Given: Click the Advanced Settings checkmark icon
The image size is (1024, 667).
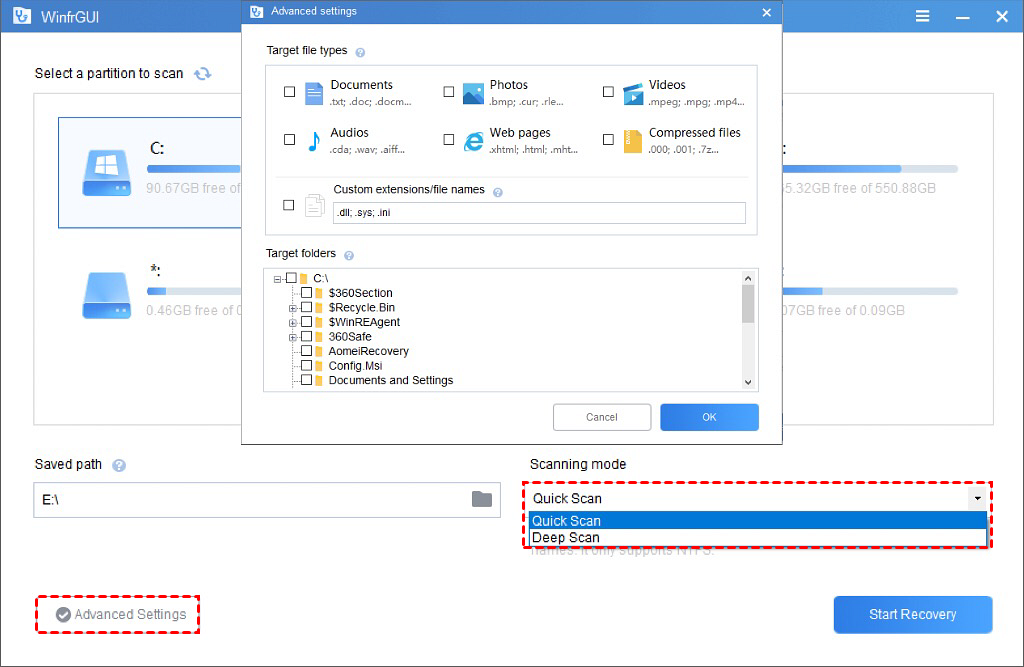Looking at the screenshot, I should click(x=63, y=615).
